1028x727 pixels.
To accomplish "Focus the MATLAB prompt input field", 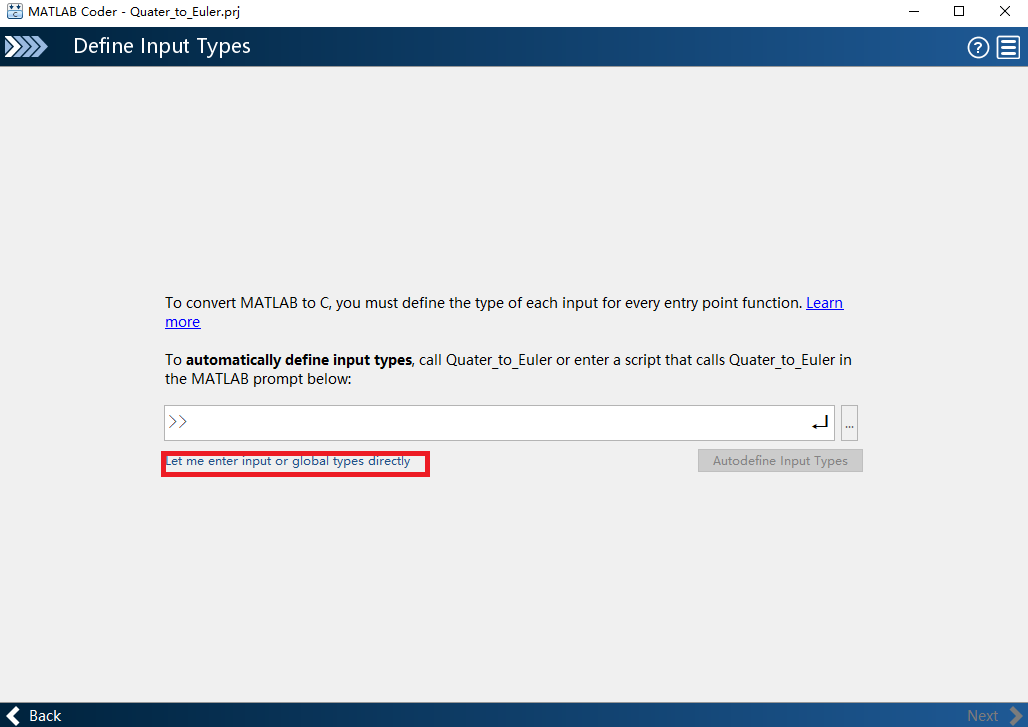I will [x=499, y=423].
